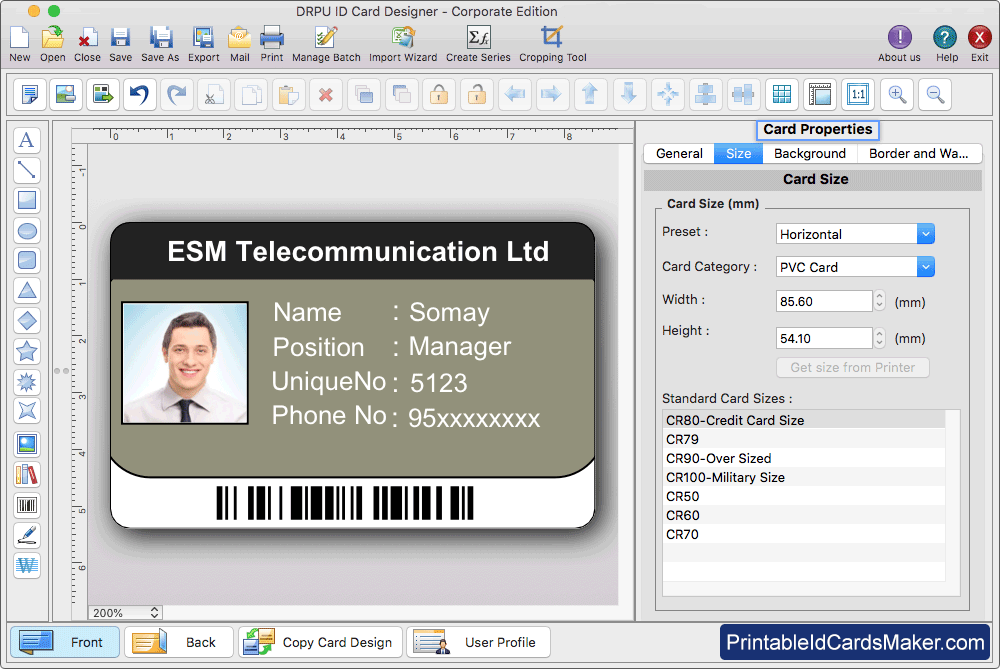Click the Height input field
The height and width of the screenshot is (669, 1000).
824,338
